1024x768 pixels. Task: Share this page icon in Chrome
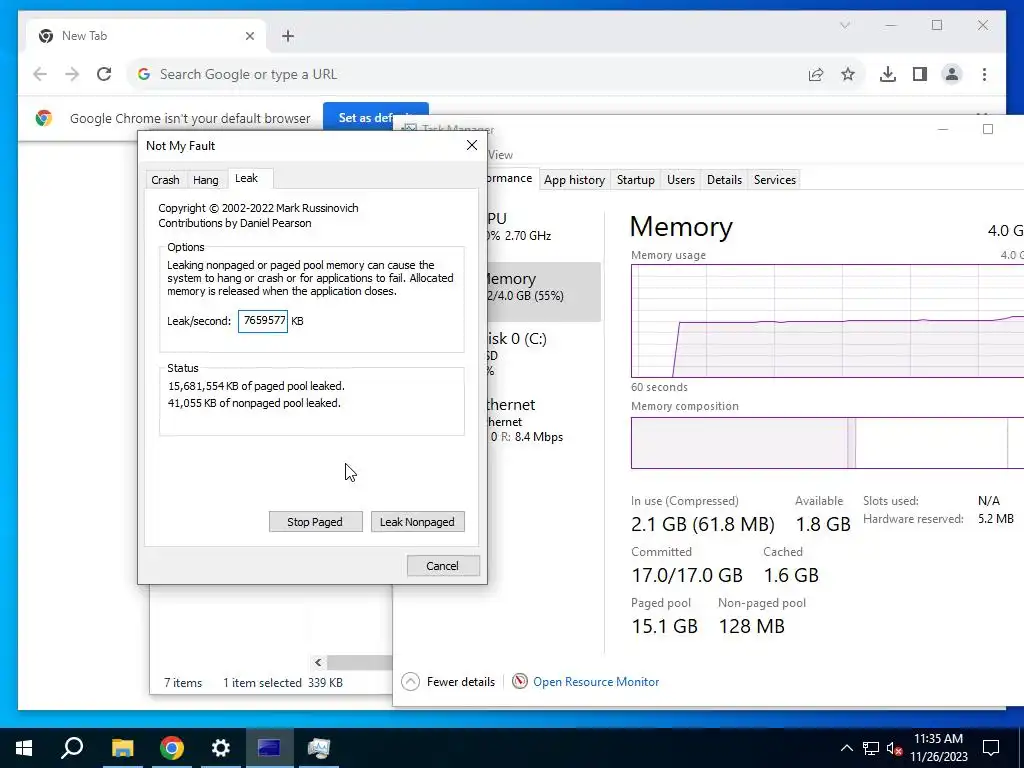point(816,74)
